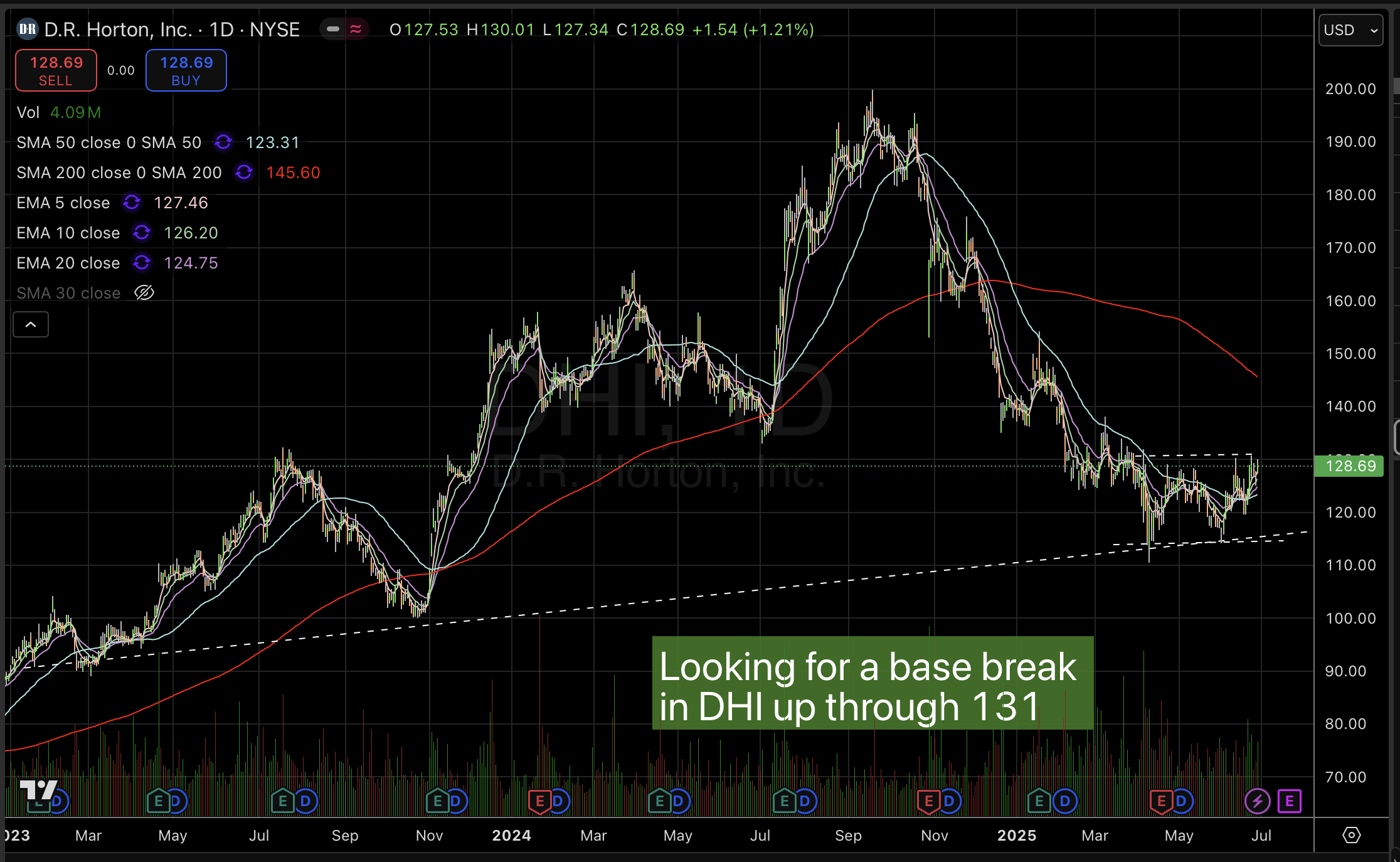This screenshot has height=862, width=1400.
Task: Click the refresh icon next to SMA 200
Action: point(244,172)
